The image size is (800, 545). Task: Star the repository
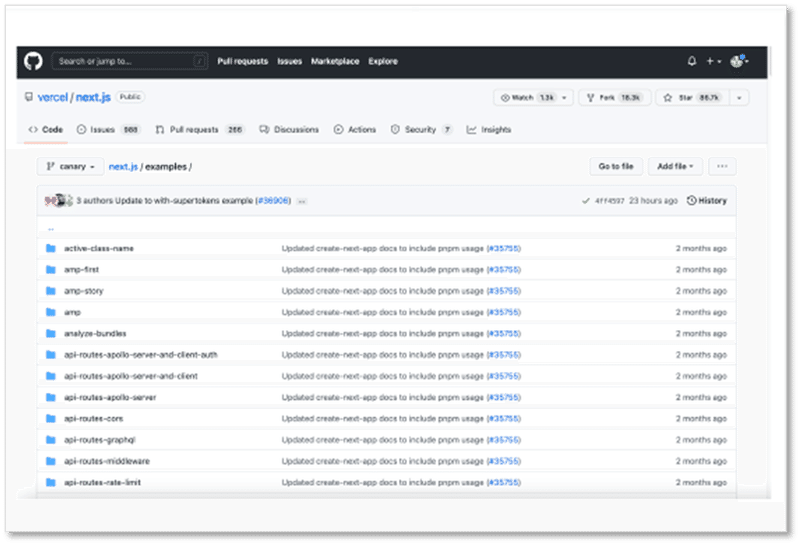pos(693,97)
